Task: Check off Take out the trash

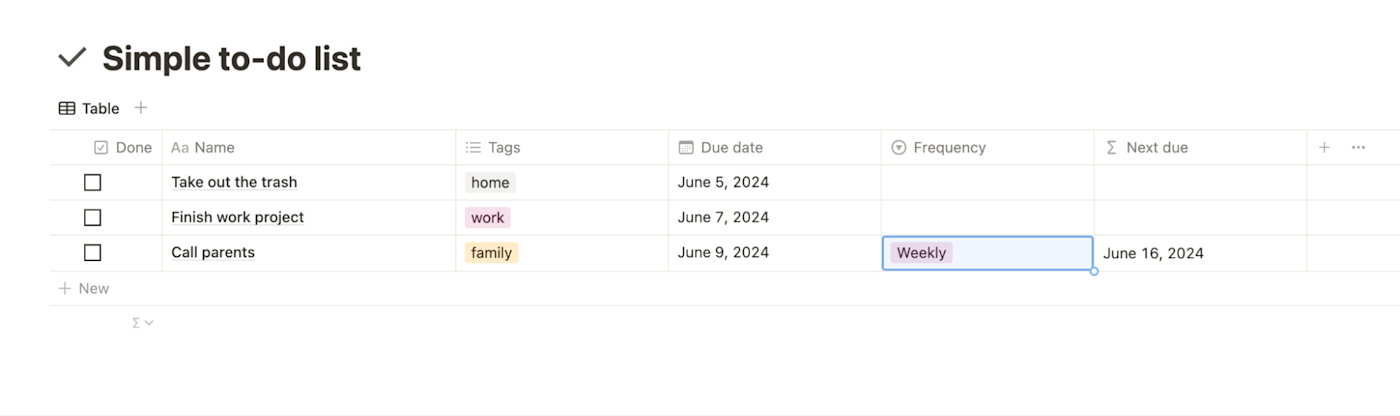Action: click(x=92, y=182)
